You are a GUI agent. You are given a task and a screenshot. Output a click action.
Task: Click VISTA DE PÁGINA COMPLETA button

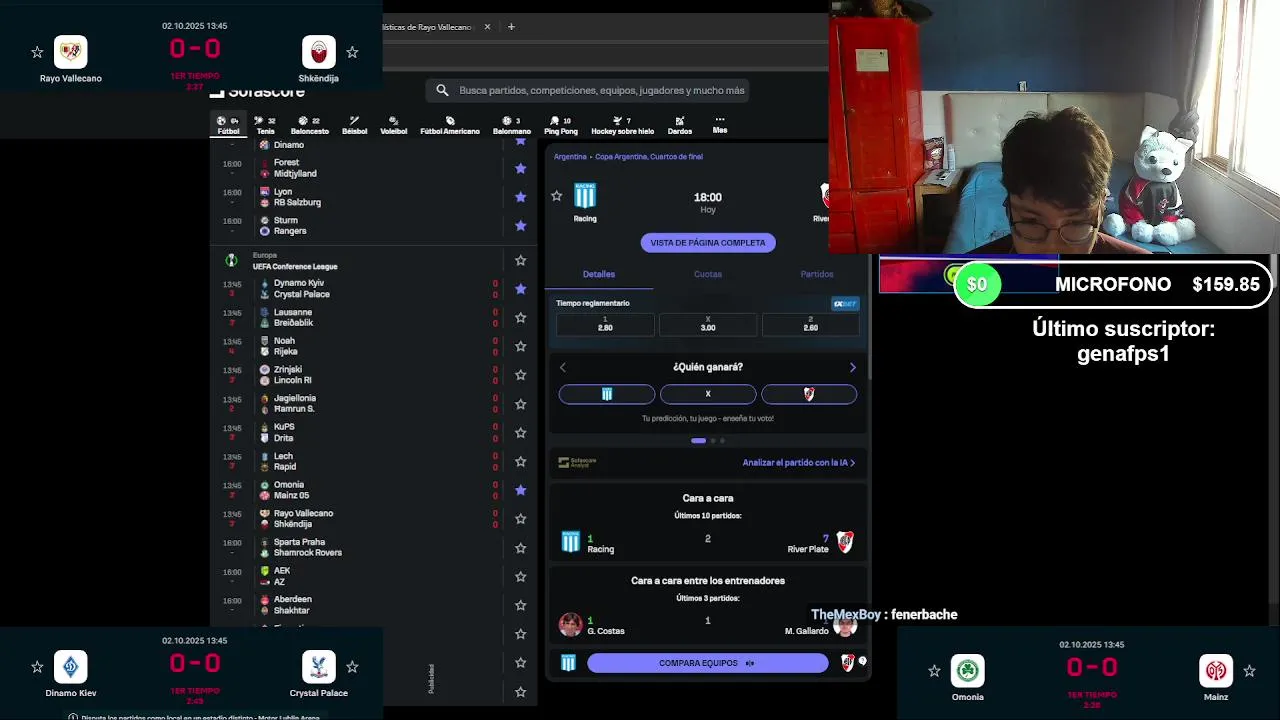click(708, 243)
